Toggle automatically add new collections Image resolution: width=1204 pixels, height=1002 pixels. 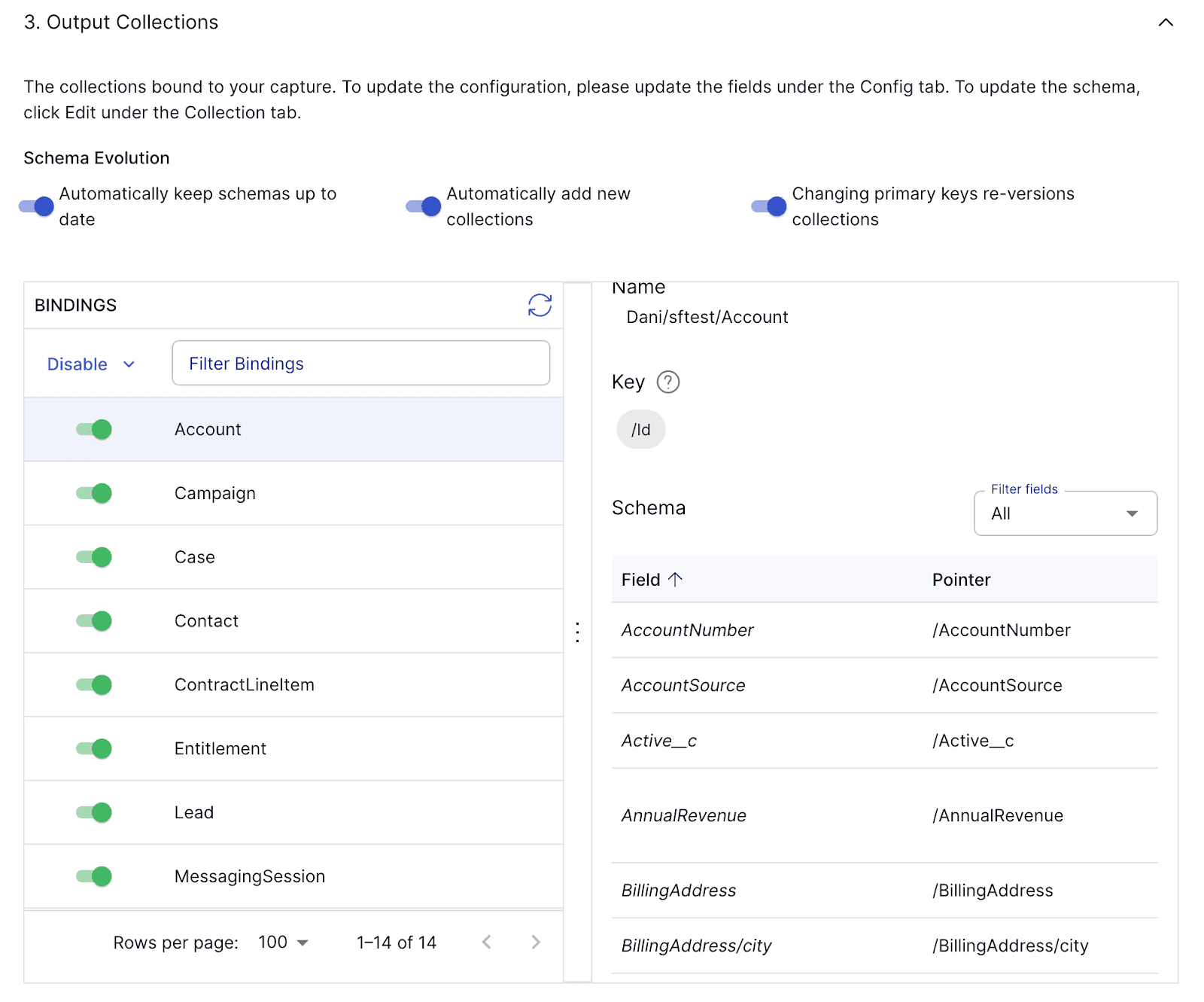click(x=424, y=206)
